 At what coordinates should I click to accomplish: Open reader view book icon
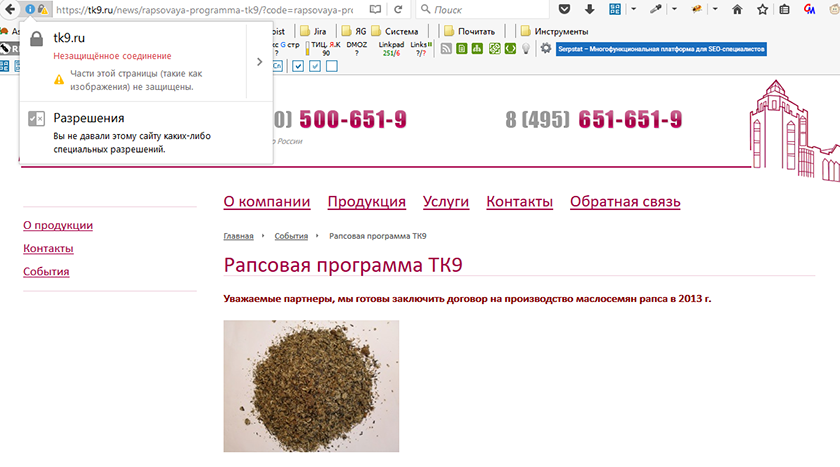tap(376, 9)
